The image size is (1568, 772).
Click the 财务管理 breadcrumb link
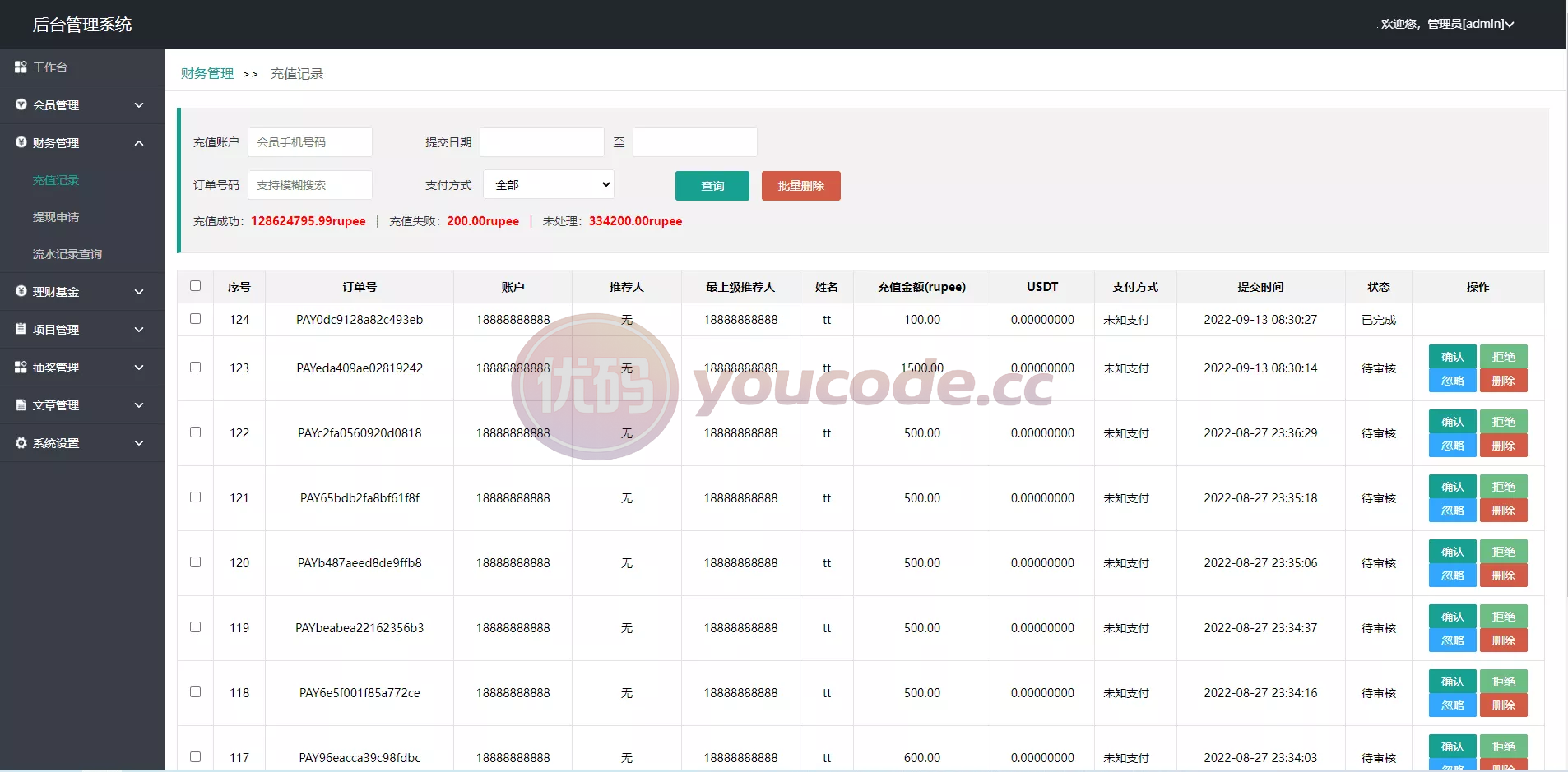tap(207, 73)
